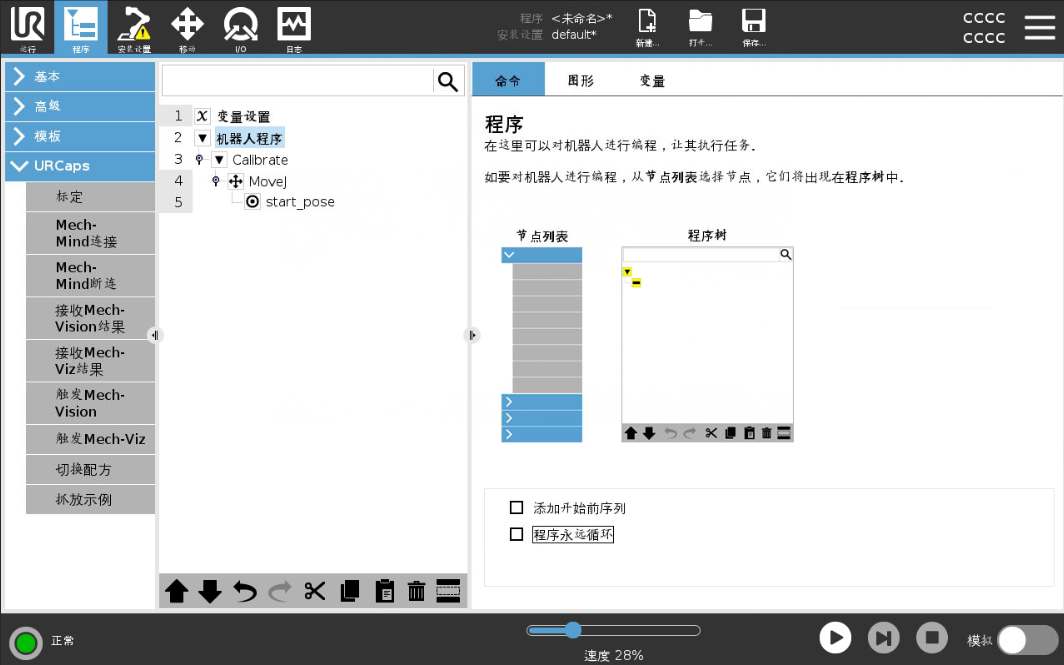Insert the 触发Mech-Viz node

tap(90, 439)
